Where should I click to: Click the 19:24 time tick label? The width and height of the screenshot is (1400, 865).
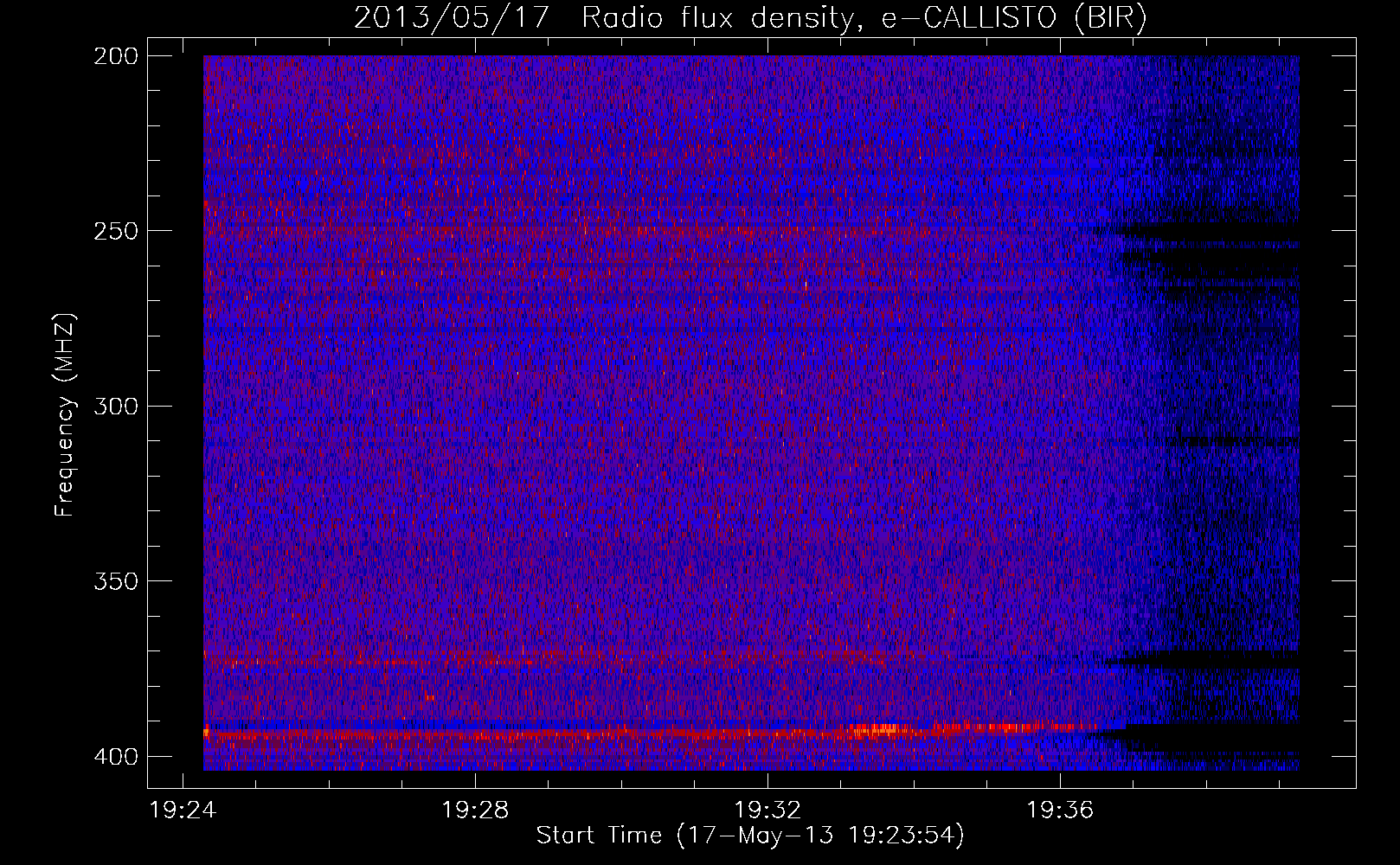[183, 810]
